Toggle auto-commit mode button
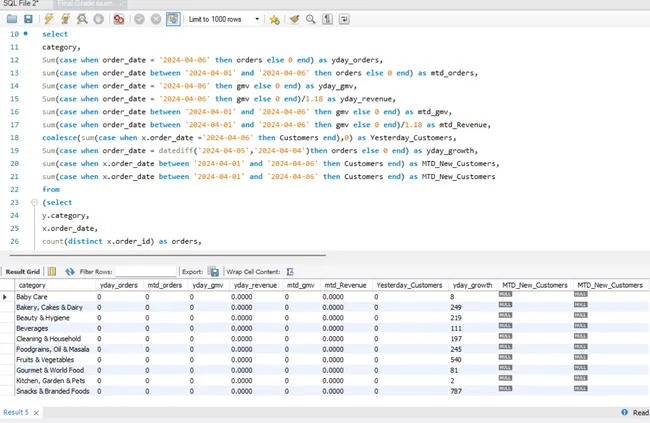Image resolution: width=650 pixels, height=423 pixels. [x=173, y=19]
